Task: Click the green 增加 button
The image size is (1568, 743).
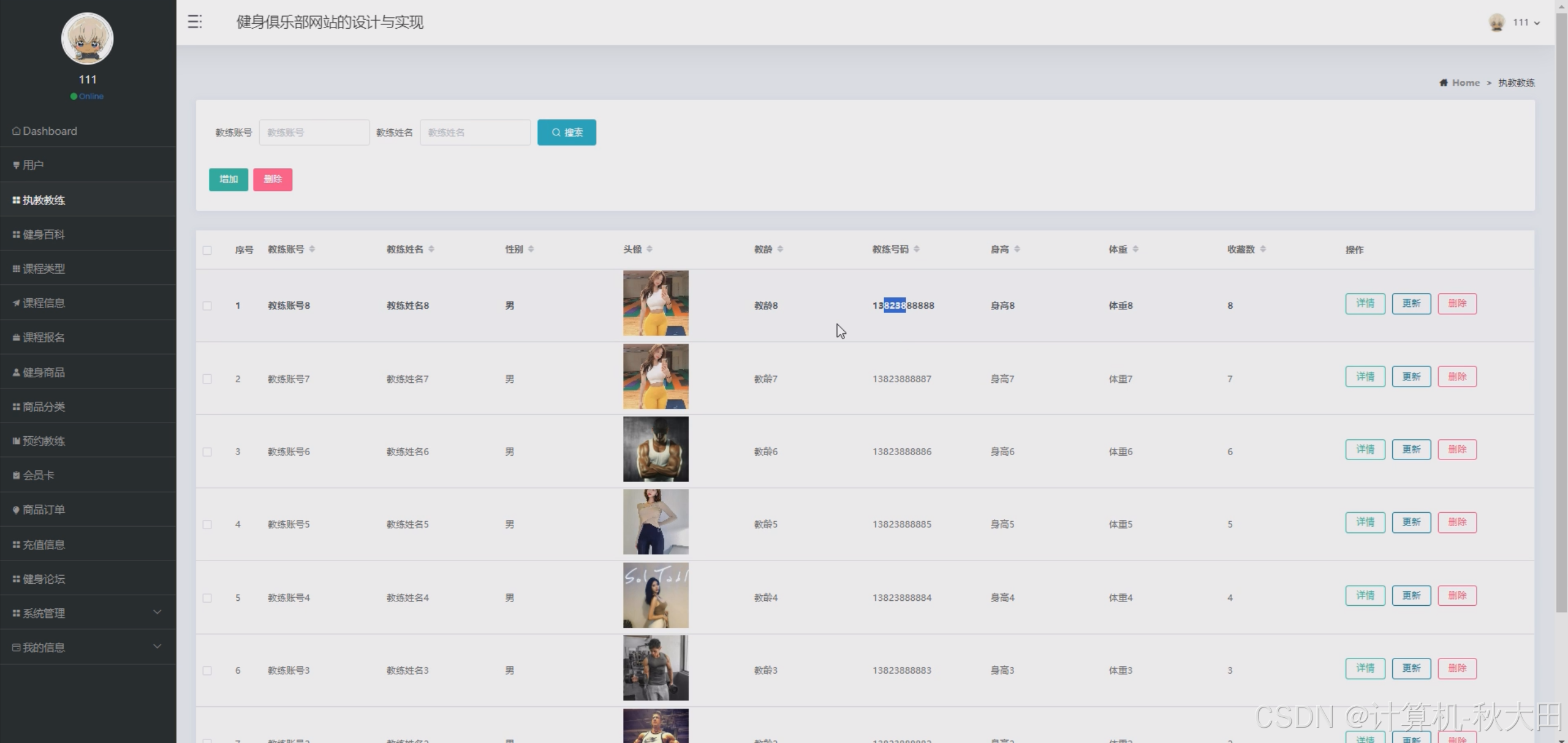Action: click(x=228, y=179)
